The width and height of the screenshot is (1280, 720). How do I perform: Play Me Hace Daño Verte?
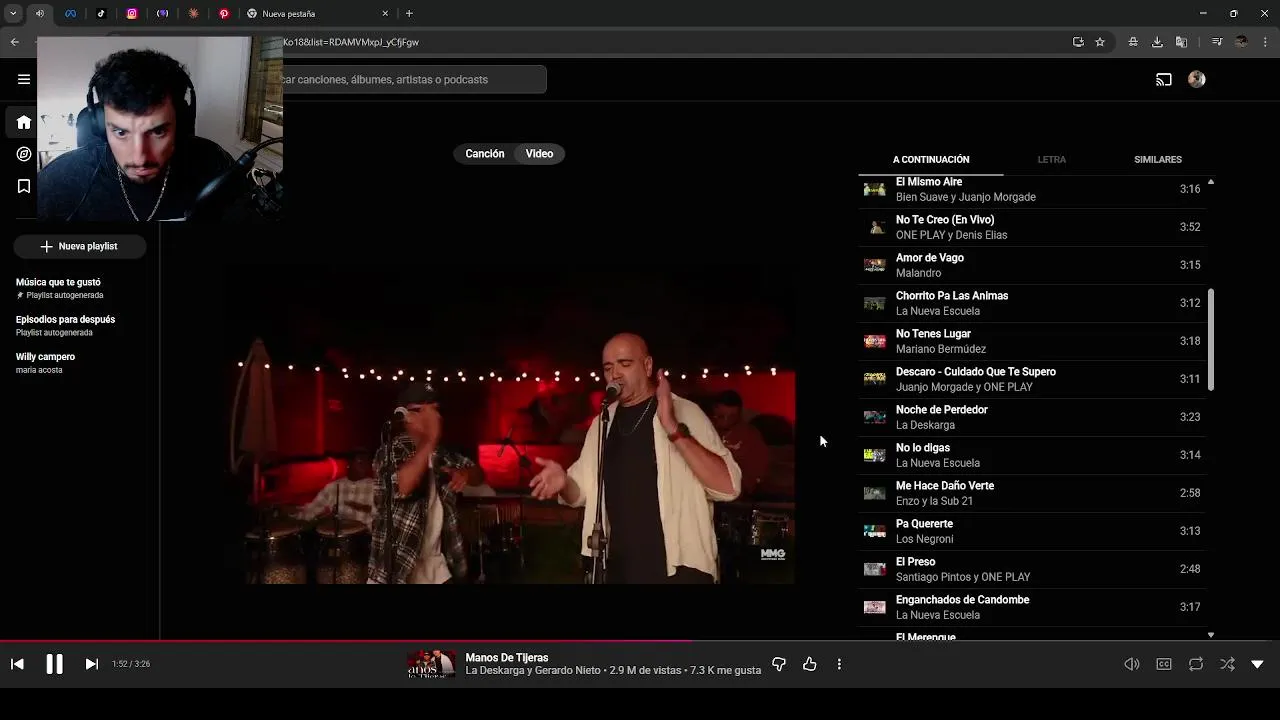pos(1034,493)
